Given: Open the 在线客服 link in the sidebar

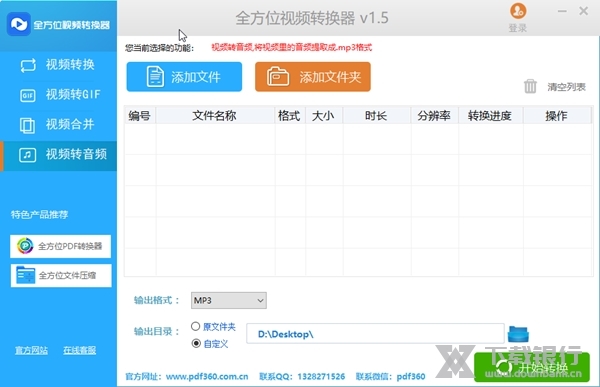Looking at the screenshot, I should (x=80, y=350).
